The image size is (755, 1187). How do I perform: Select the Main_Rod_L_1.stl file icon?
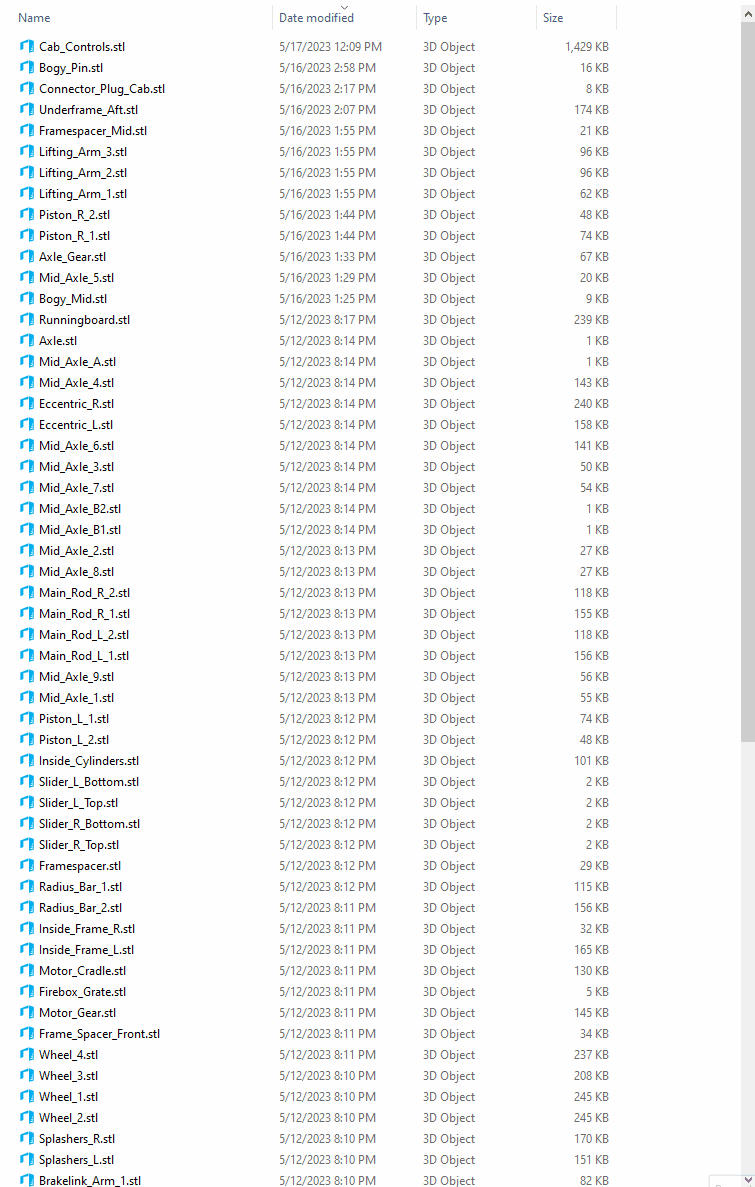click(x=27, y=656)
